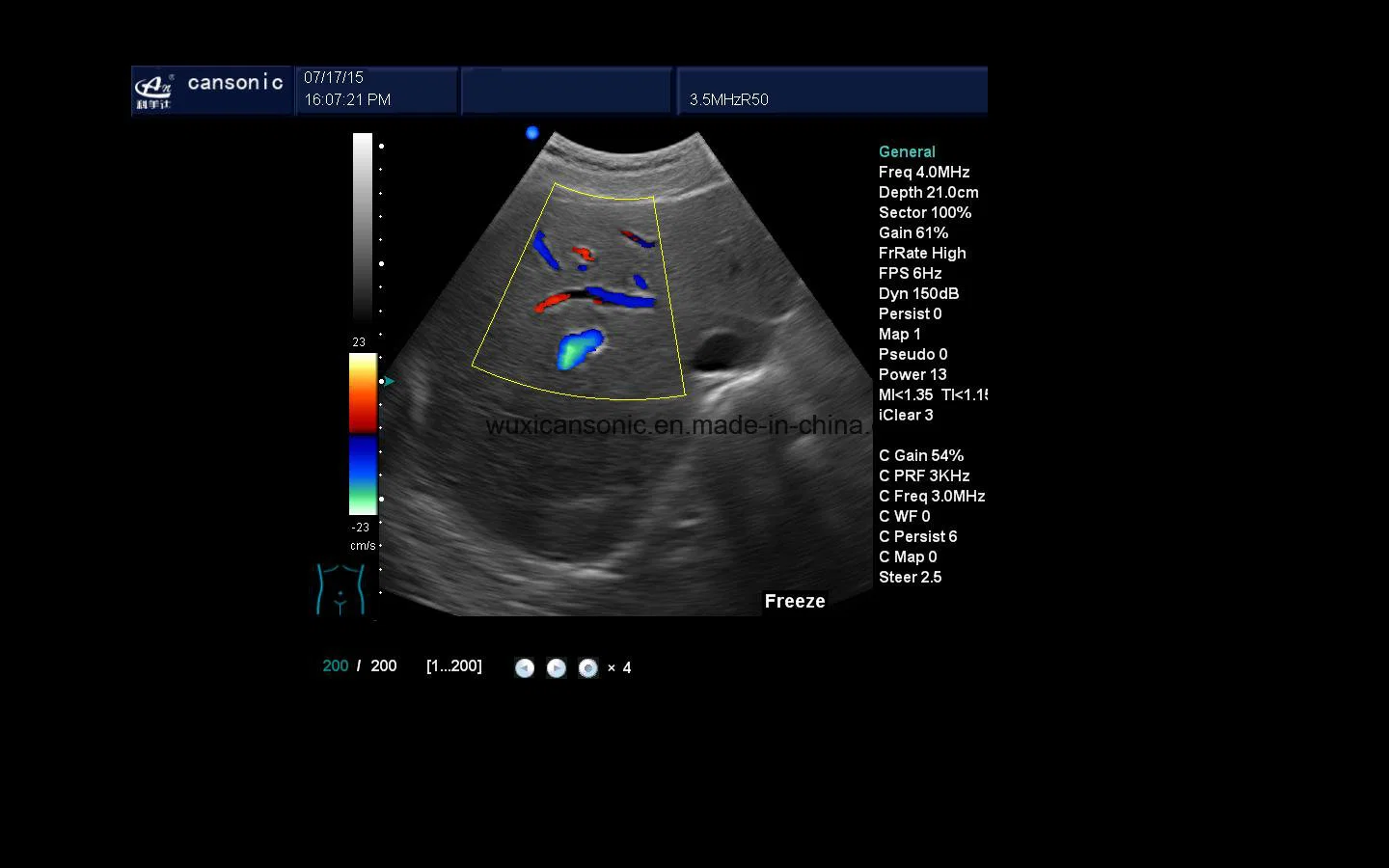Viewport: 1389px width, 868px height.
Task: Click the probe label 3.5MHzR50
Action: click(x=729, y=99)
